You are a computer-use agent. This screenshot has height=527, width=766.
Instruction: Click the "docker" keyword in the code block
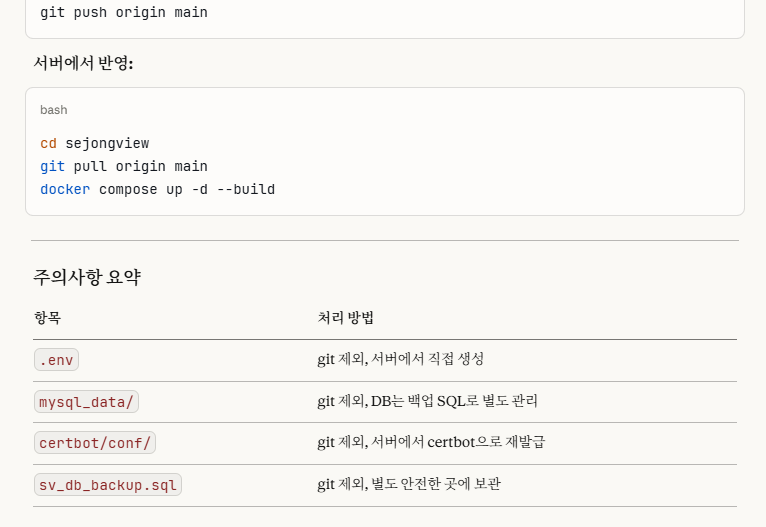pos(65,189)
